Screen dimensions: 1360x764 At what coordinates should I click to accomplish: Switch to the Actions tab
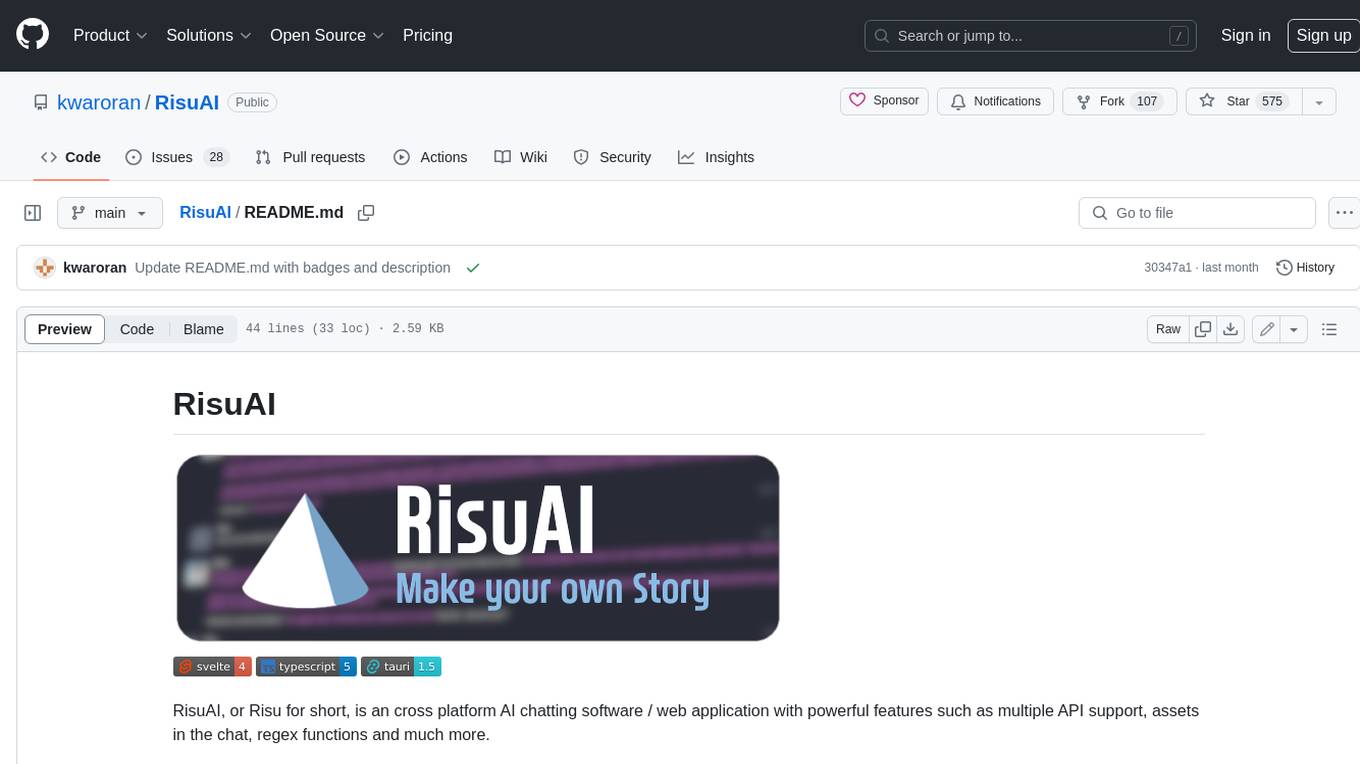[x=430, y=157]
